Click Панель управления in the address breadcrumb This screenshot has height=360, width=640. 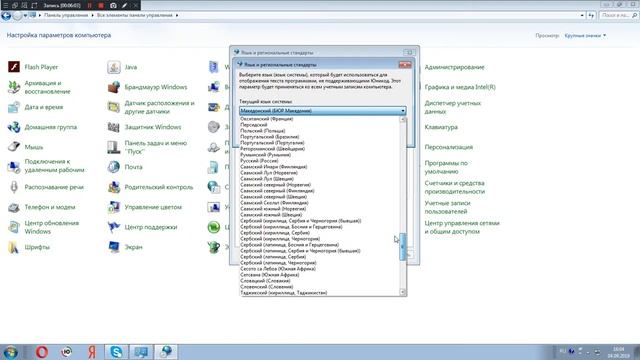66,15
